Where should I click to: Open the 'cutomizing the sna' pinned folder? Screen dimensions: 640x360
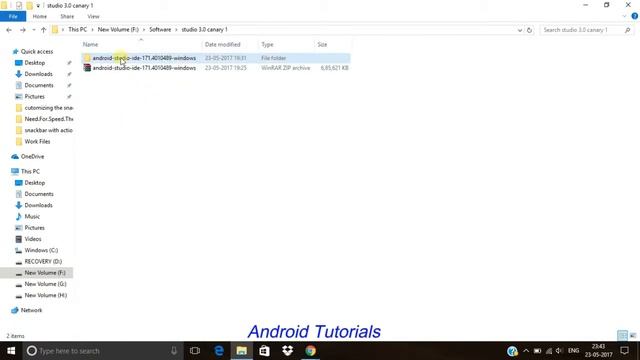tap(49, 108)
